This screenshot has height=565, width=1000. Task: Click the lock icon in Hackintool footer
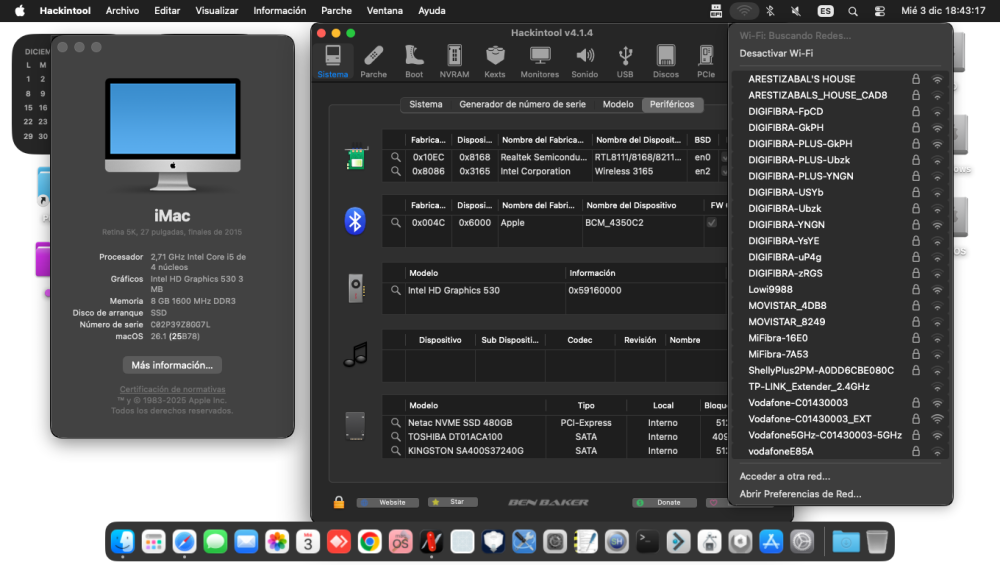(339, 503)
